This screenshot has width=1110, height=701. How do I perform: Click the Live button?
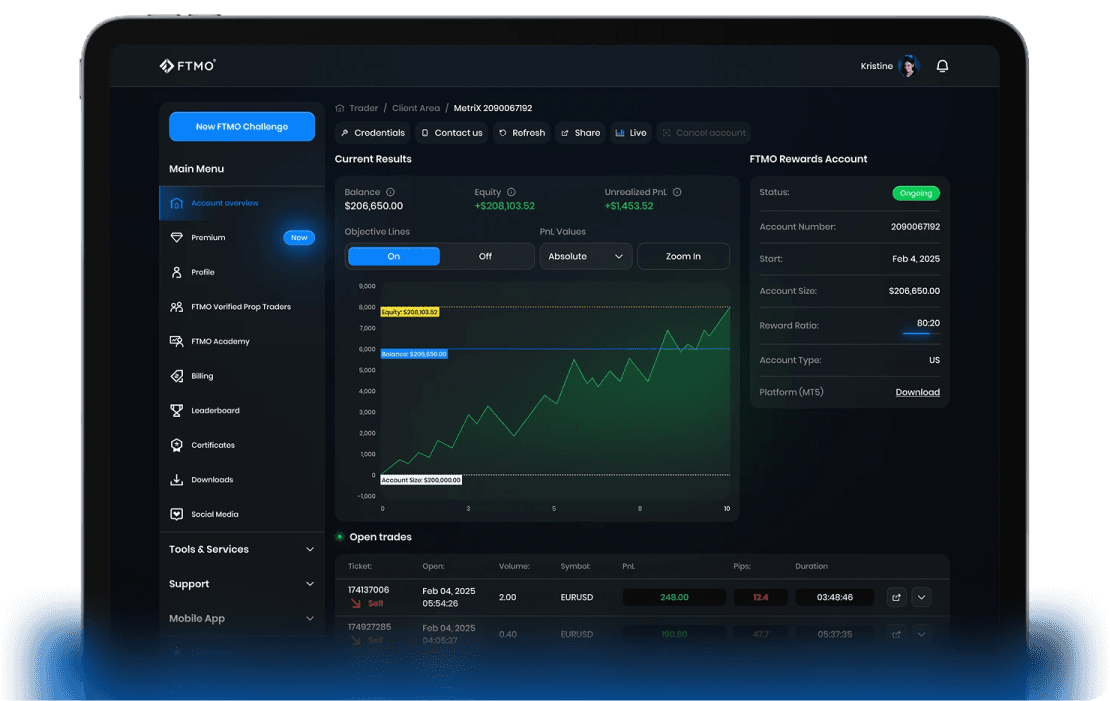631,133
